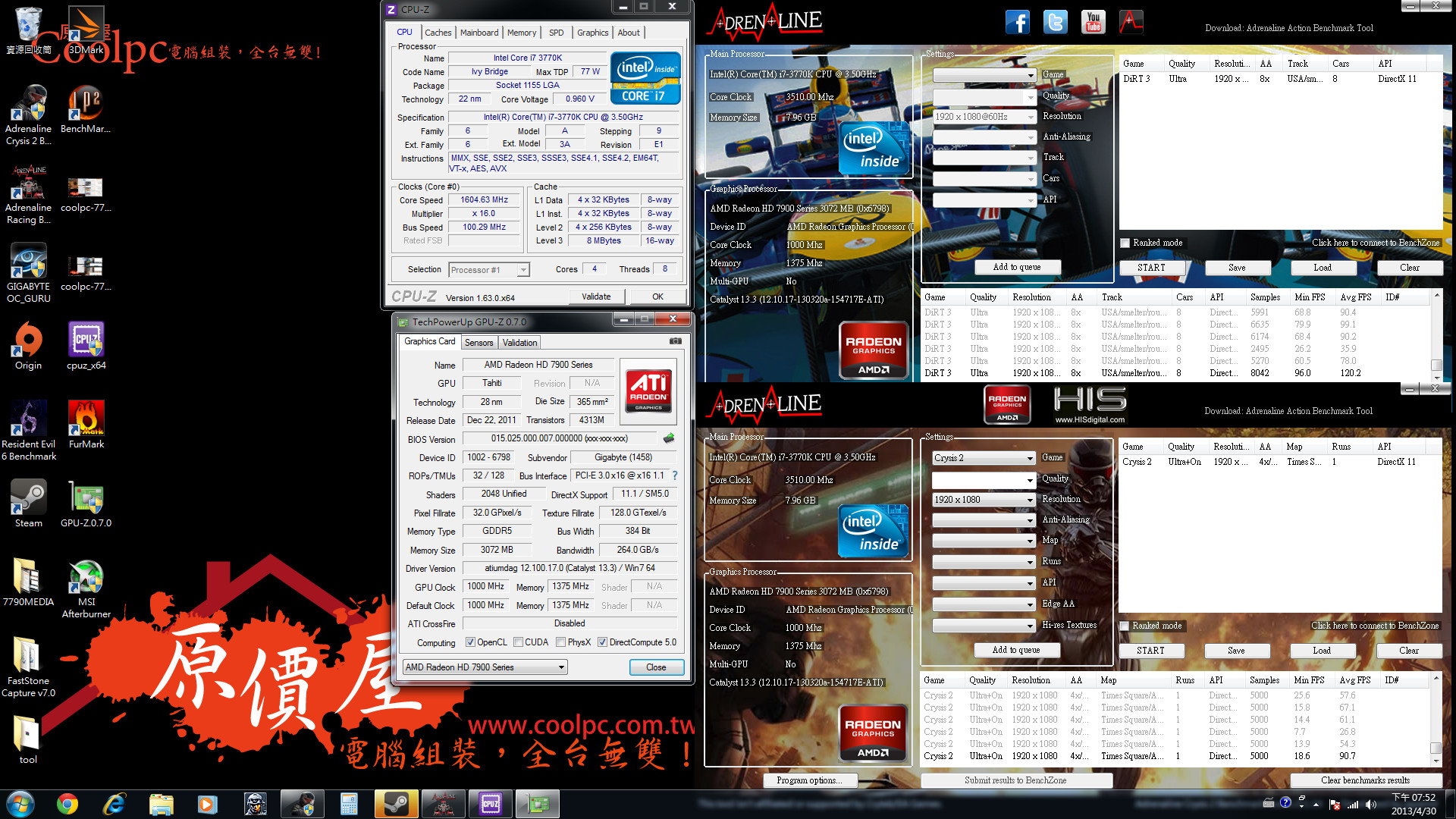The width and height of the screenshot is (1456, 819).
Task: Open Windows Start menu
Action: [x=20, y=804]
